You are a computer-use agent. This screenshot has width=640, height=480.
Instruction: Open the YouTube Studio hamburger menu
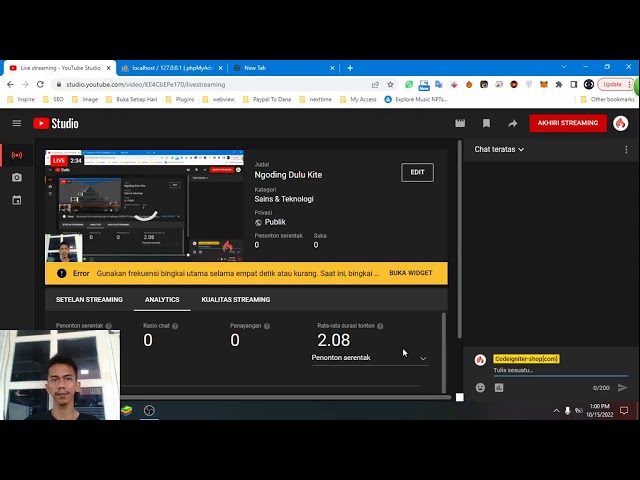(17, 123)
